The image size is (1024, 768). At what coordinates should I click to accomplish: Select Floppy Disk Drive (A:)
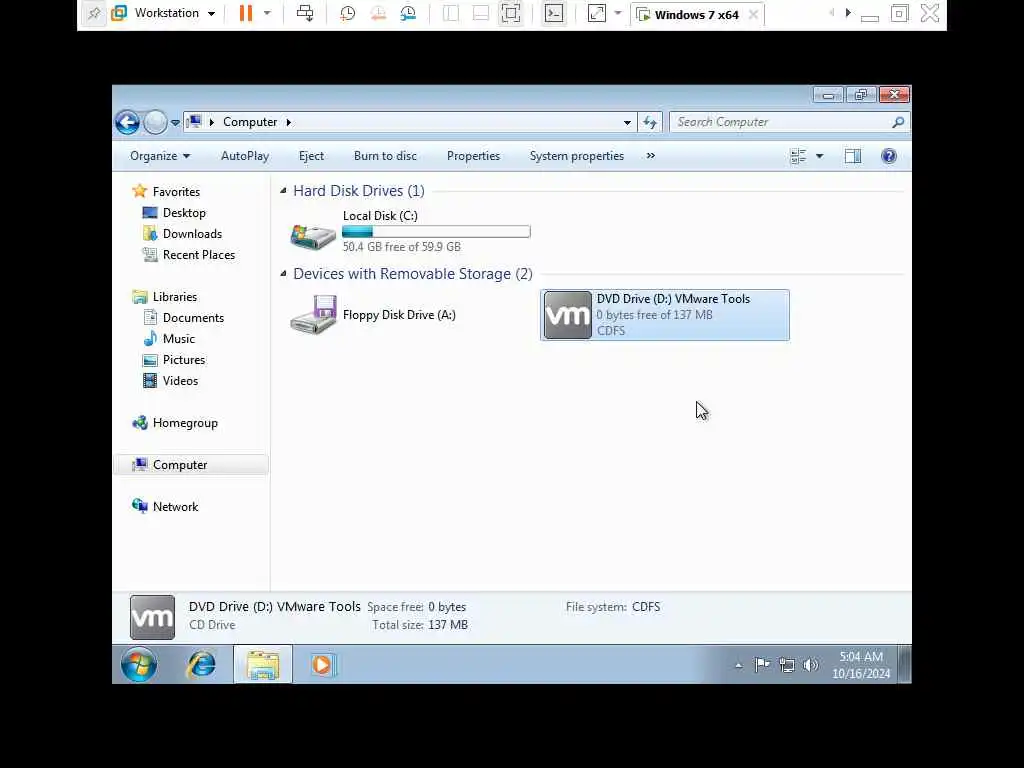[410, 315]
